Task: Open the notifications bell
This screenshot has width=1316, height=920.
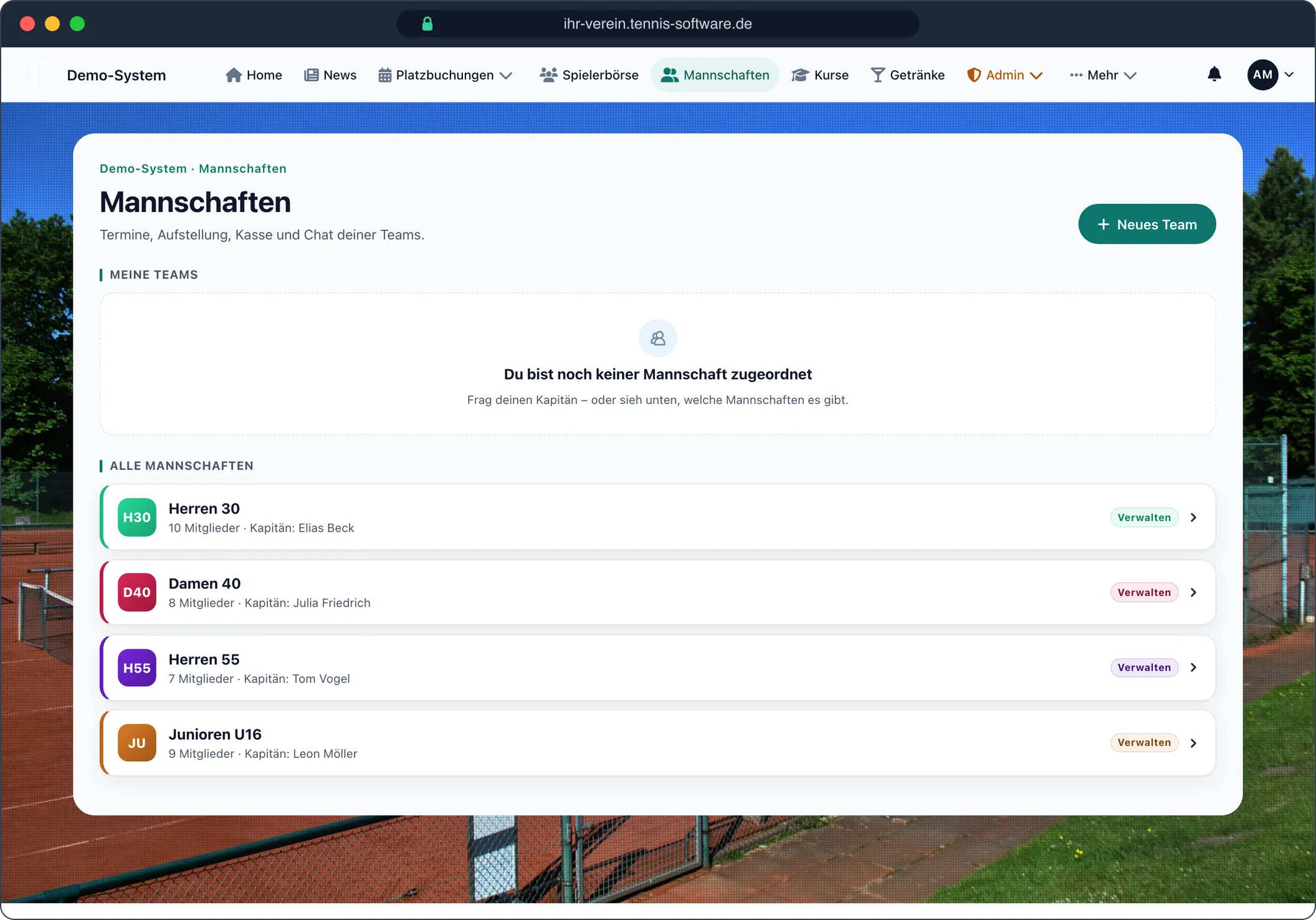Action: [1214, 75]
